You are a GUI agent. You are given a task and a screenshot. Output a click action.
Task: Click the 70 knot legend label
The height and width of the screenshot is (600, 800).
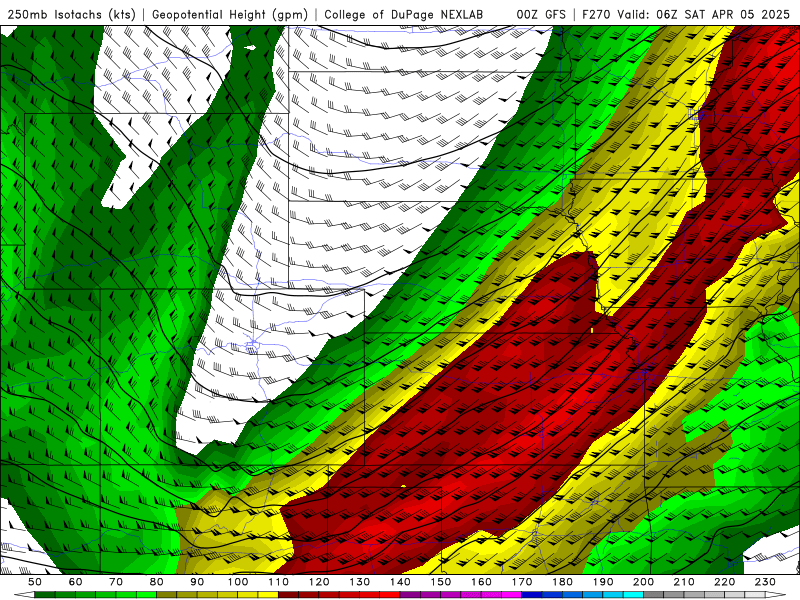click(x=116, y=582)
